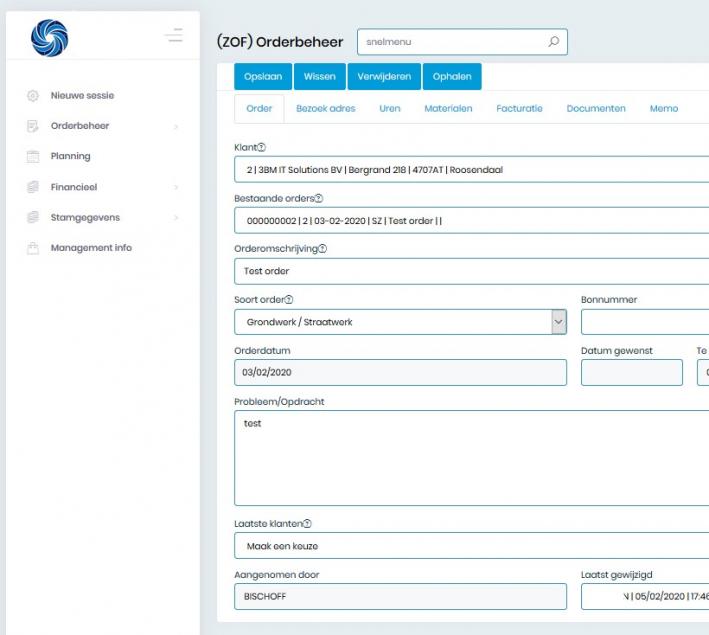This screenshot has width=709, height=635.
Task: Collapse sidebar with the hamburger menu icon
Action: point(174,36)
